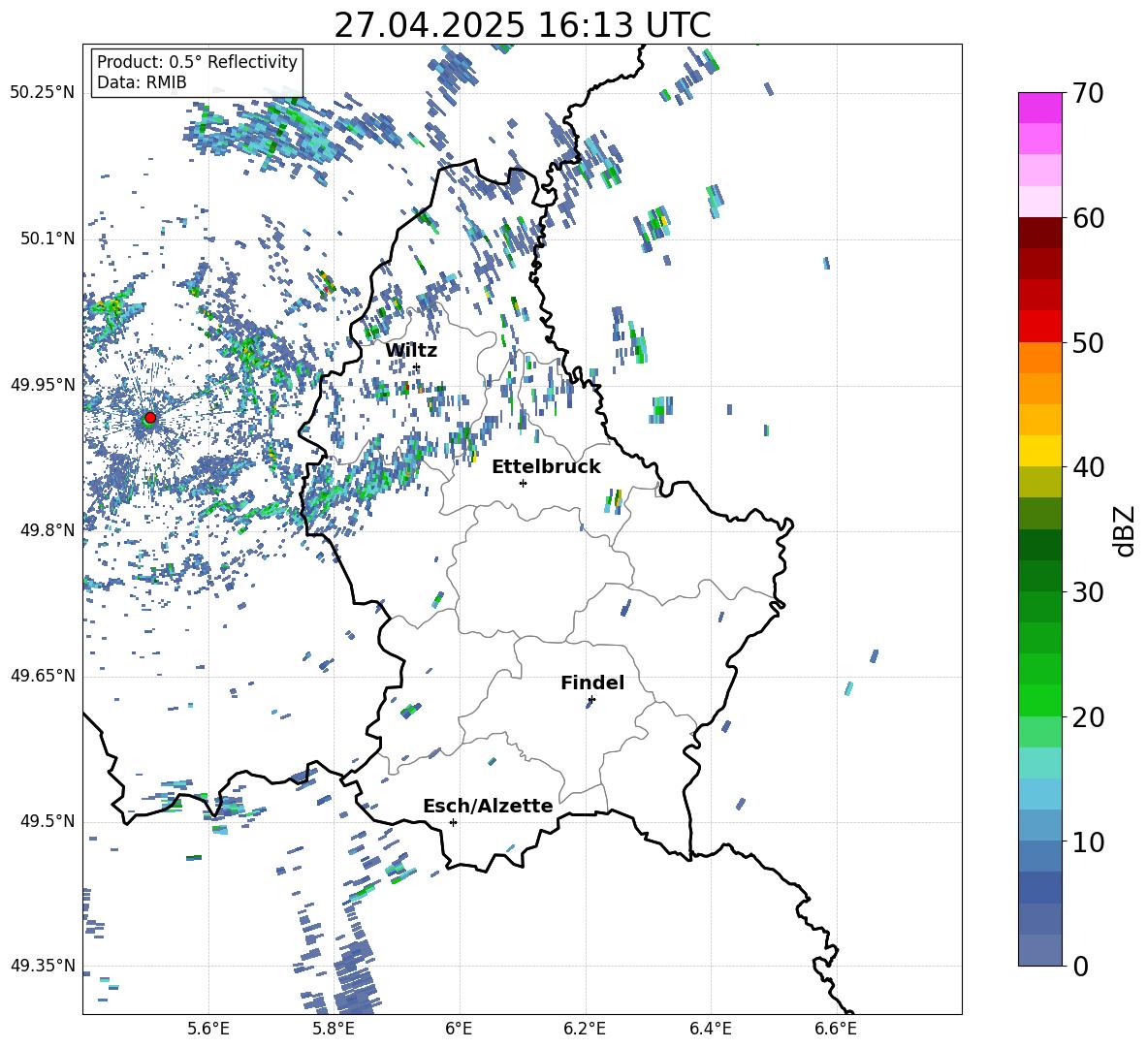Pick the yellow swatch above 40 dBZ

(1039, 450)
